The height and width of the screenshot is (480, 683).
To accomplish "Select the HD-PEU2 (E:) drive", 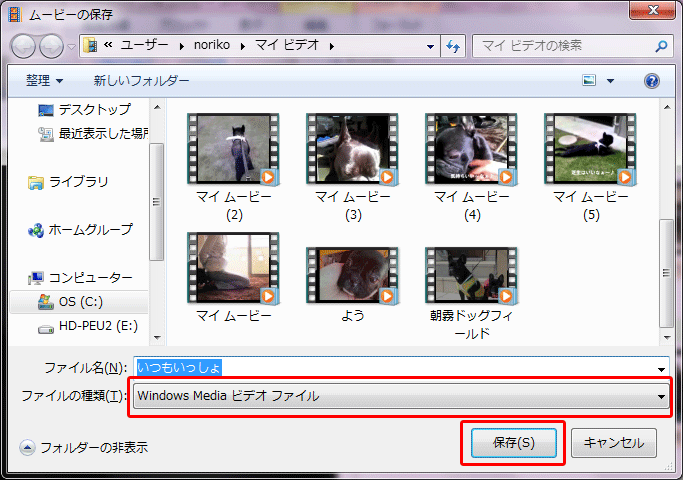I will point(98,328).
